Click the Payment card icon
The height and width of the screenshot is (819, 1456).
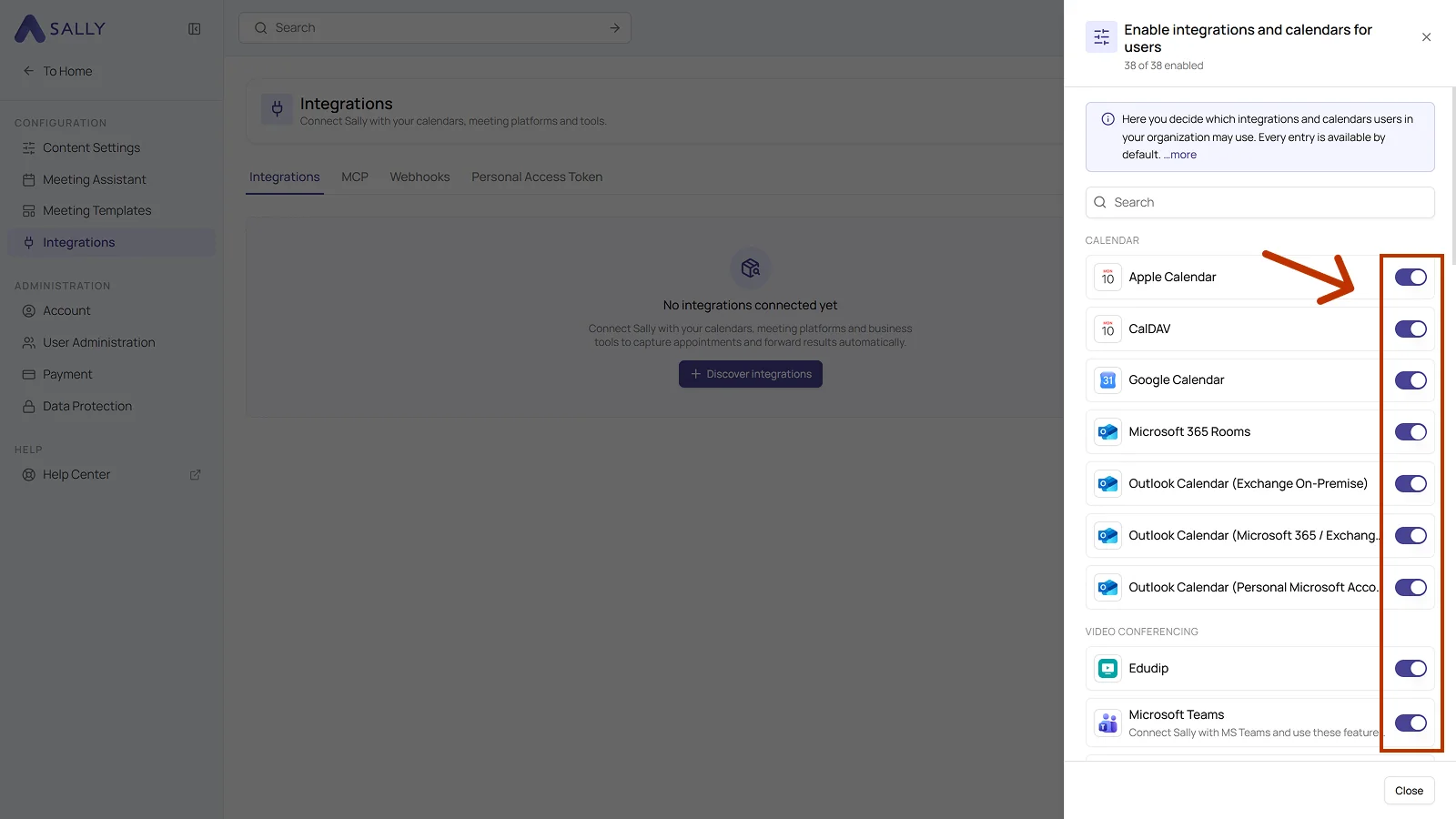click(29, 374)
